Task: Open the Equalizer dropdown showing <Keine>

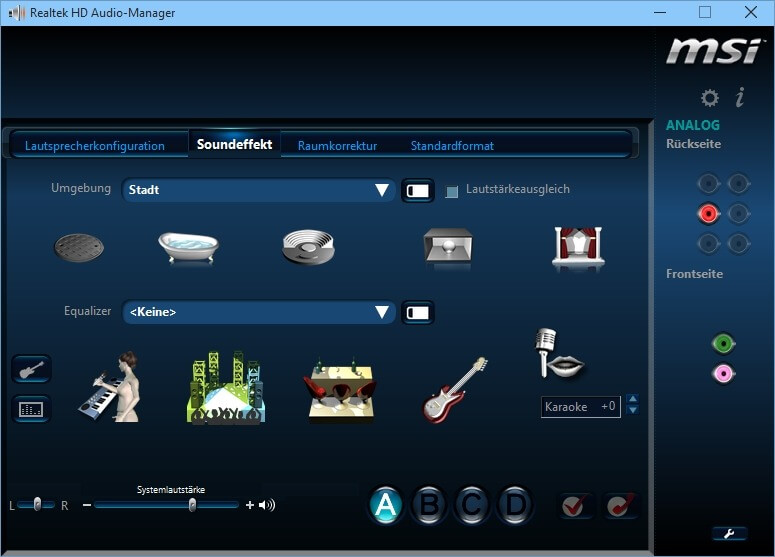Action: [258, 312]
